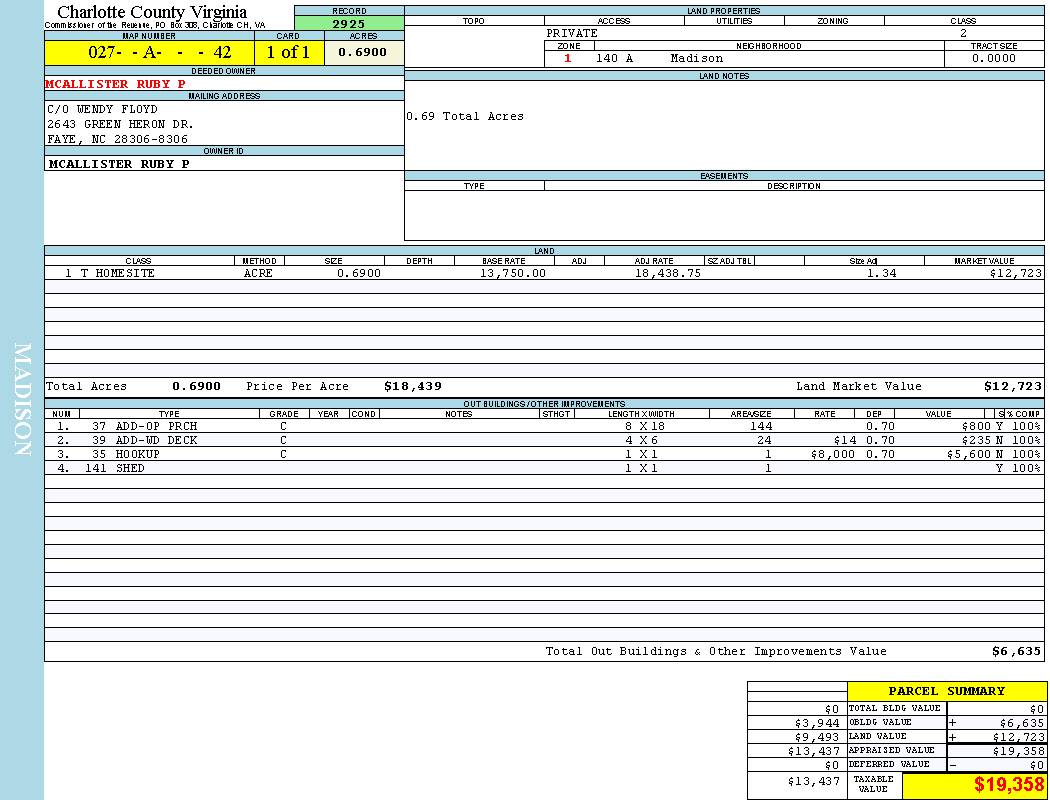The width and height of the screenshot is (1050, 800).
Task: Select deeded owner name in red text
Action: 115,84
